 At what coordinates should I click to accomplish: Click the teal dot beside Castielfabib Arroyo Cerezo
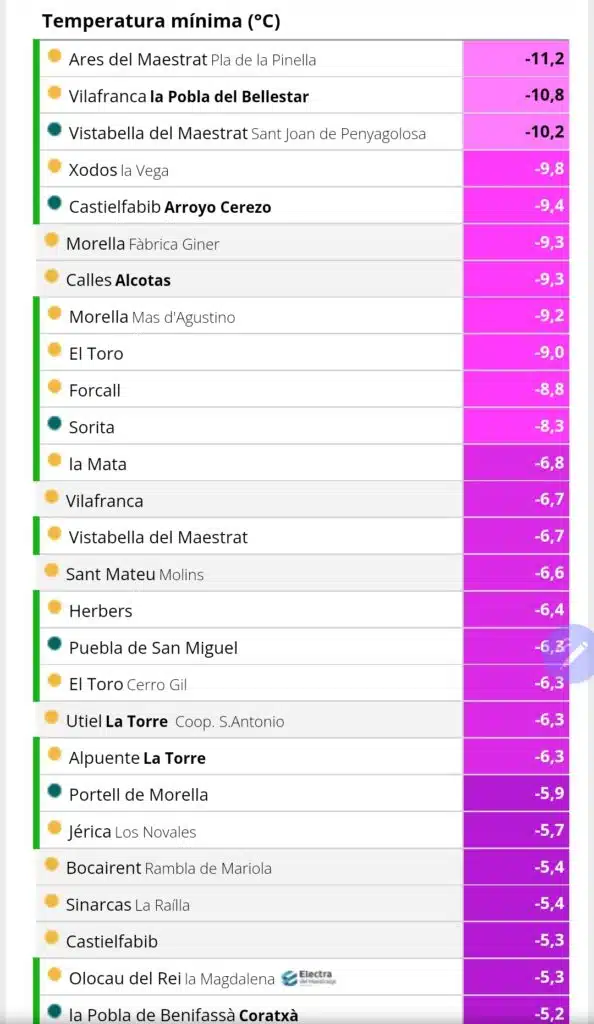click(x=55, y=203)
